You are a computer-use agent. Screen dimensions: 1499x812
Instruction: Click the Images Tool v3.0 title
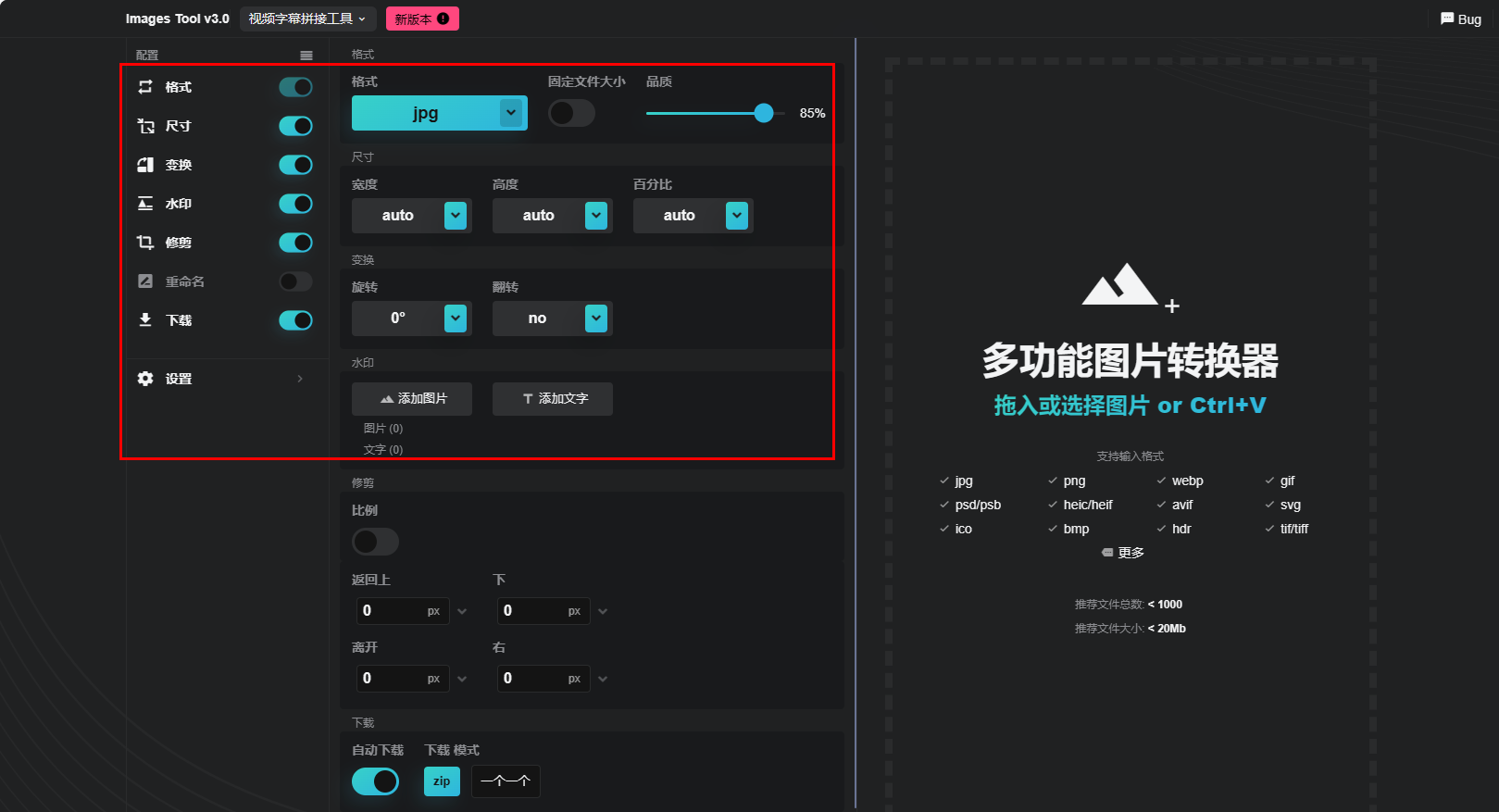click(x=178, y=19)
